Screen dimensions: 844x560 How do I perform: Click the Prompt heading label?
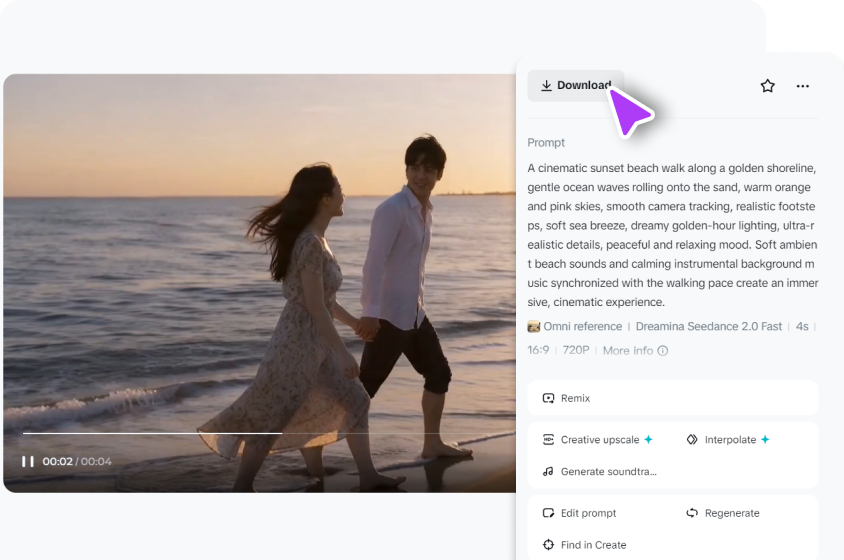tap(546, 143)
